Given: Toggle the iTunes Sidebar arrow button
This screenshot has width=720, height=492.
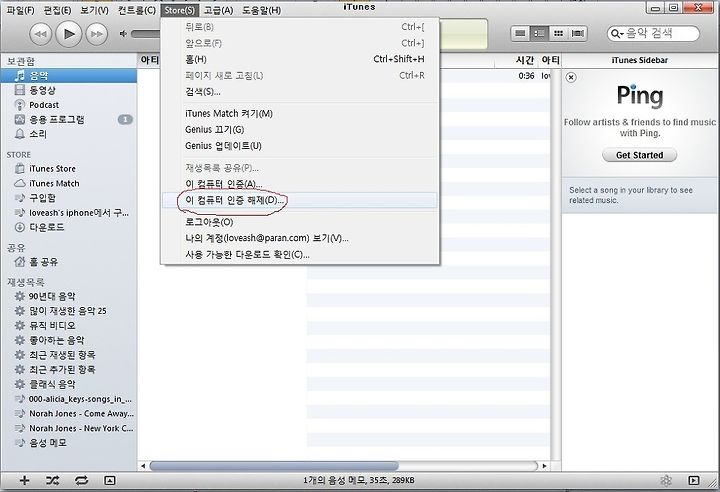Looking at the screenshot, I should point(694,481).
